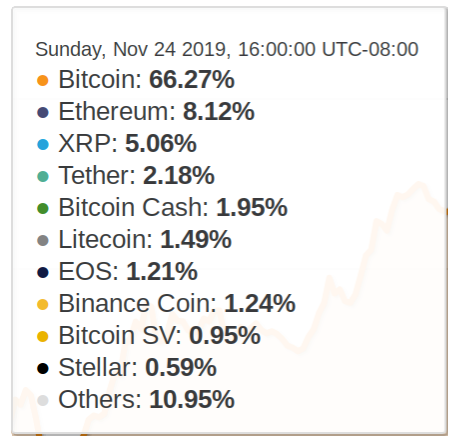Click the gold Bitcoin SV color dot
Viewport: 457px width, 446px height.
point(43,336)
